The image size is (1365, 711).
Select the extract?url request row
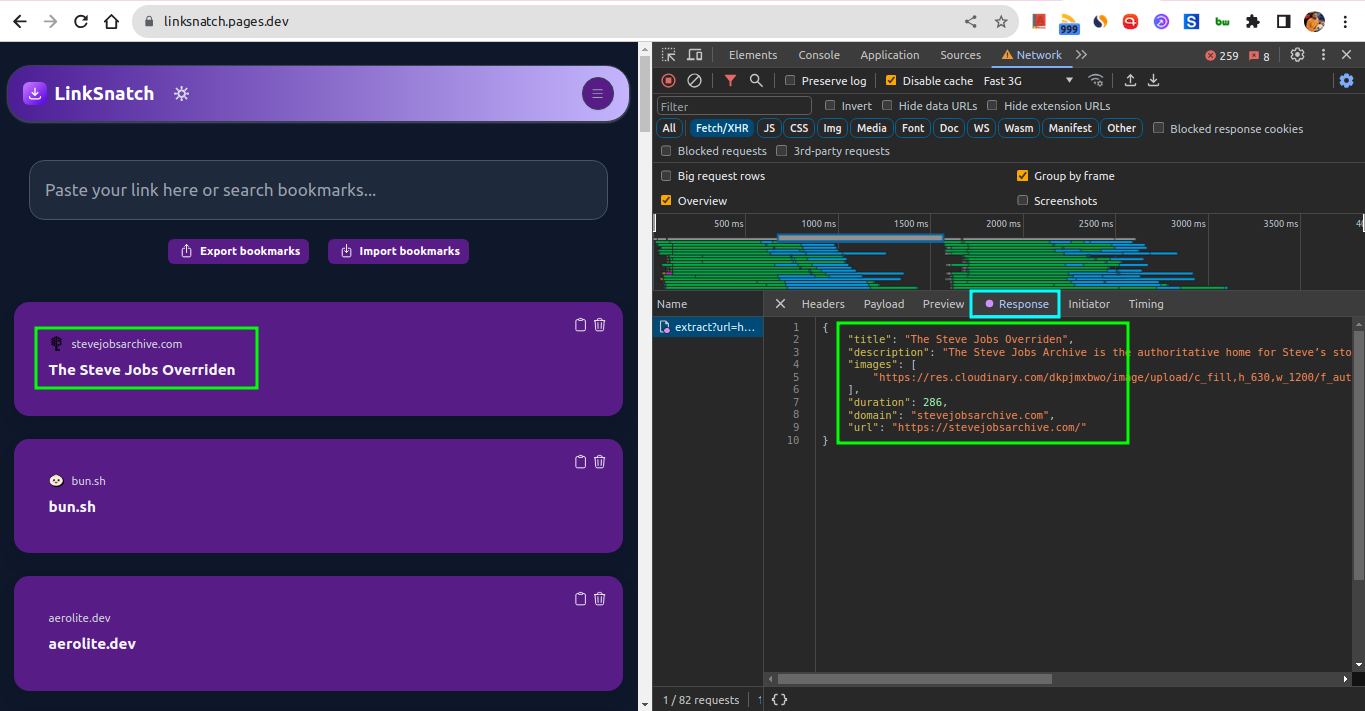pos(708,327)
